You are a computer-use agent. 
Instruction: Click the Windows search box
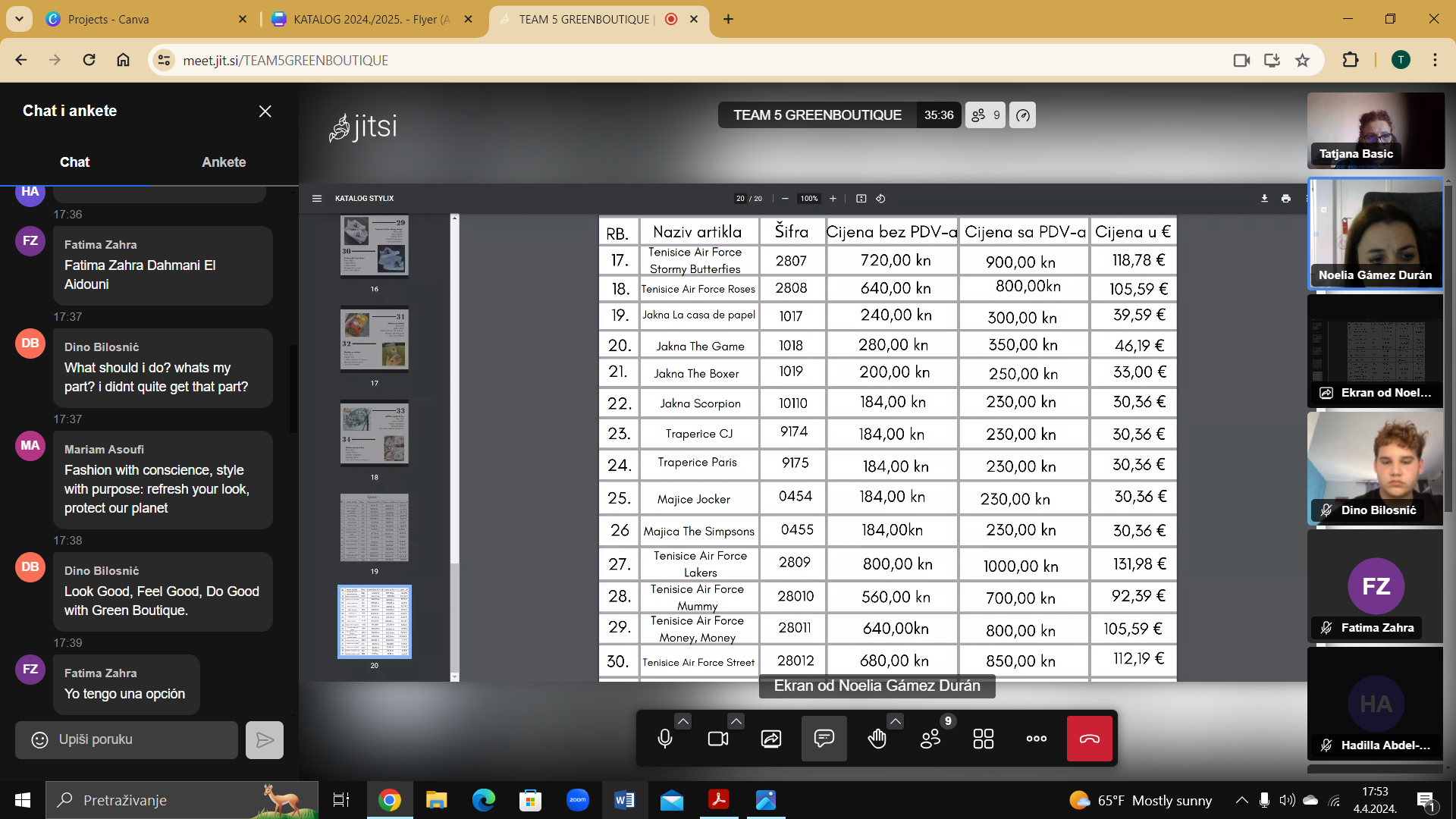point(182,800)
